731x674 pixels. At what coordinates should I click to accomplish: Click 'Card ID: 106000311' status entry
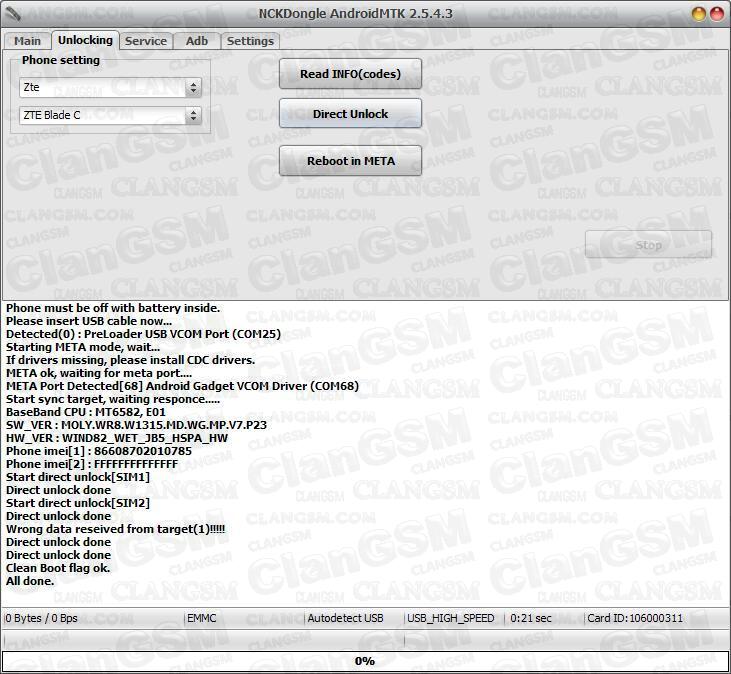[x=635, y=618]
